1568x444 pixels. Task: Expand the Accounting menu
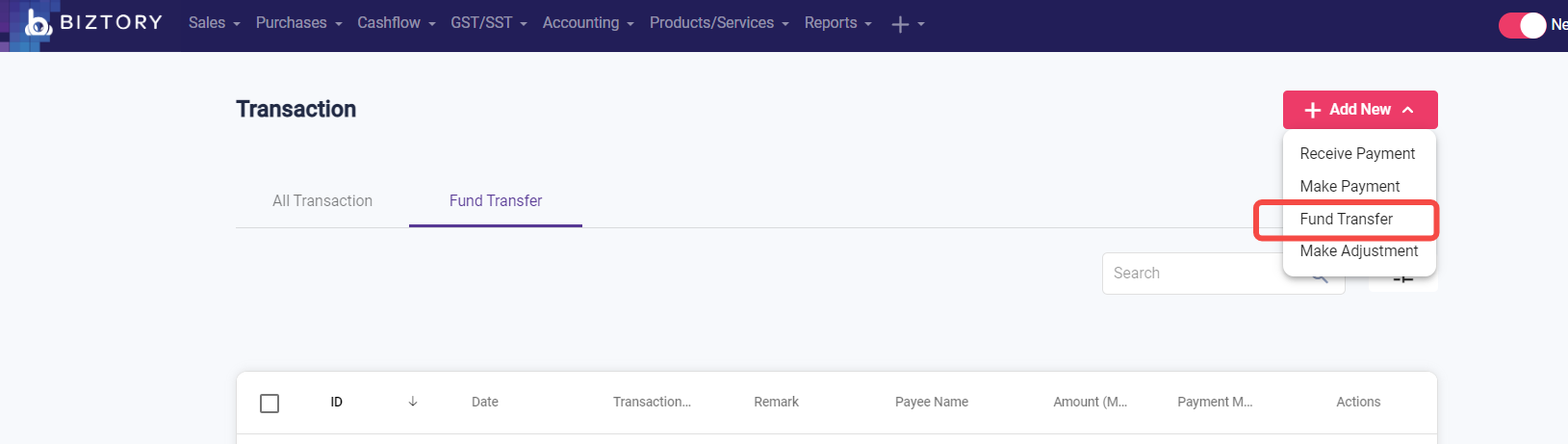click(587, 23)
